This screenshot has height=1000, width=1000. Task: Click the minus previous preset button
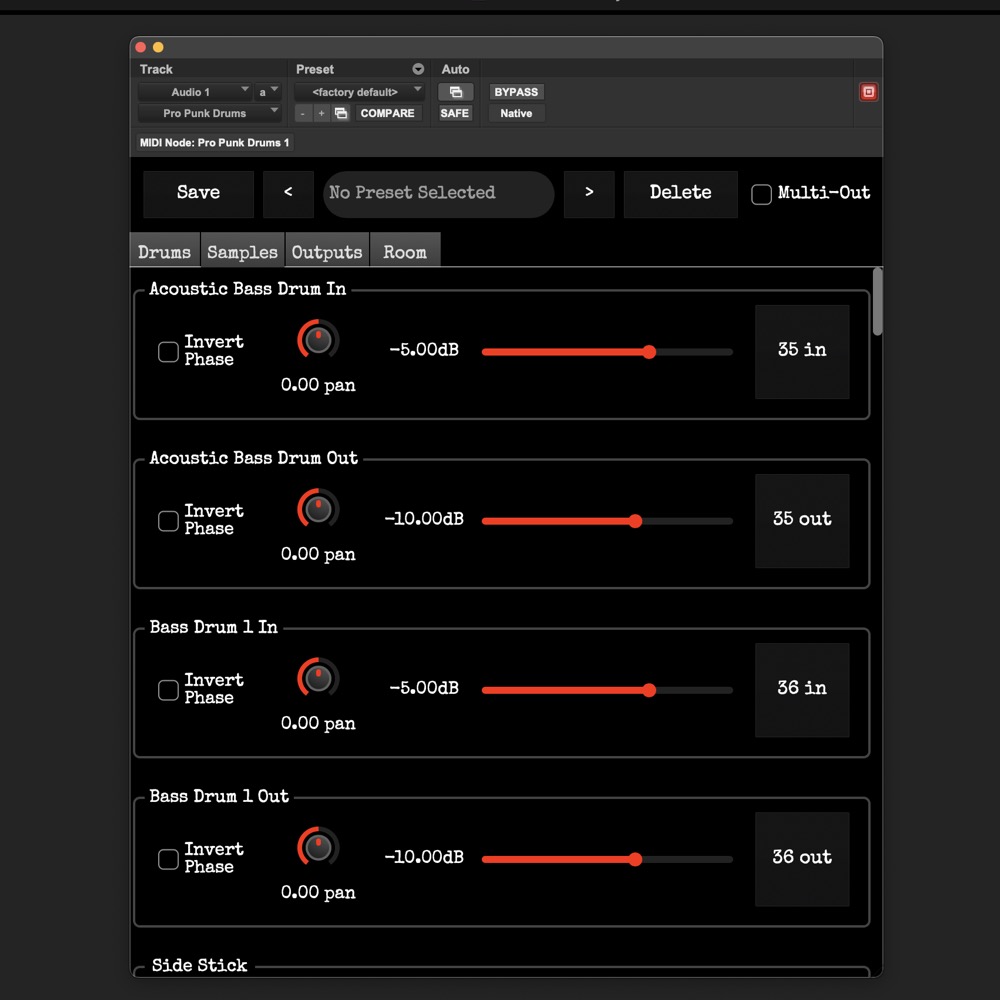pos(303,113)
